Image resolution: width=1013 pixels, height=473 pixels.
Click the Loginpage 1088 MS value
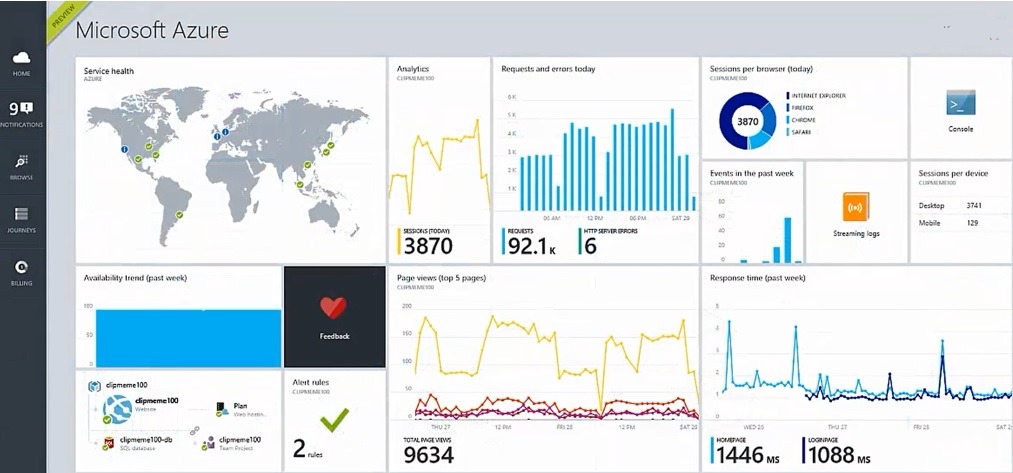pos(839,455)
